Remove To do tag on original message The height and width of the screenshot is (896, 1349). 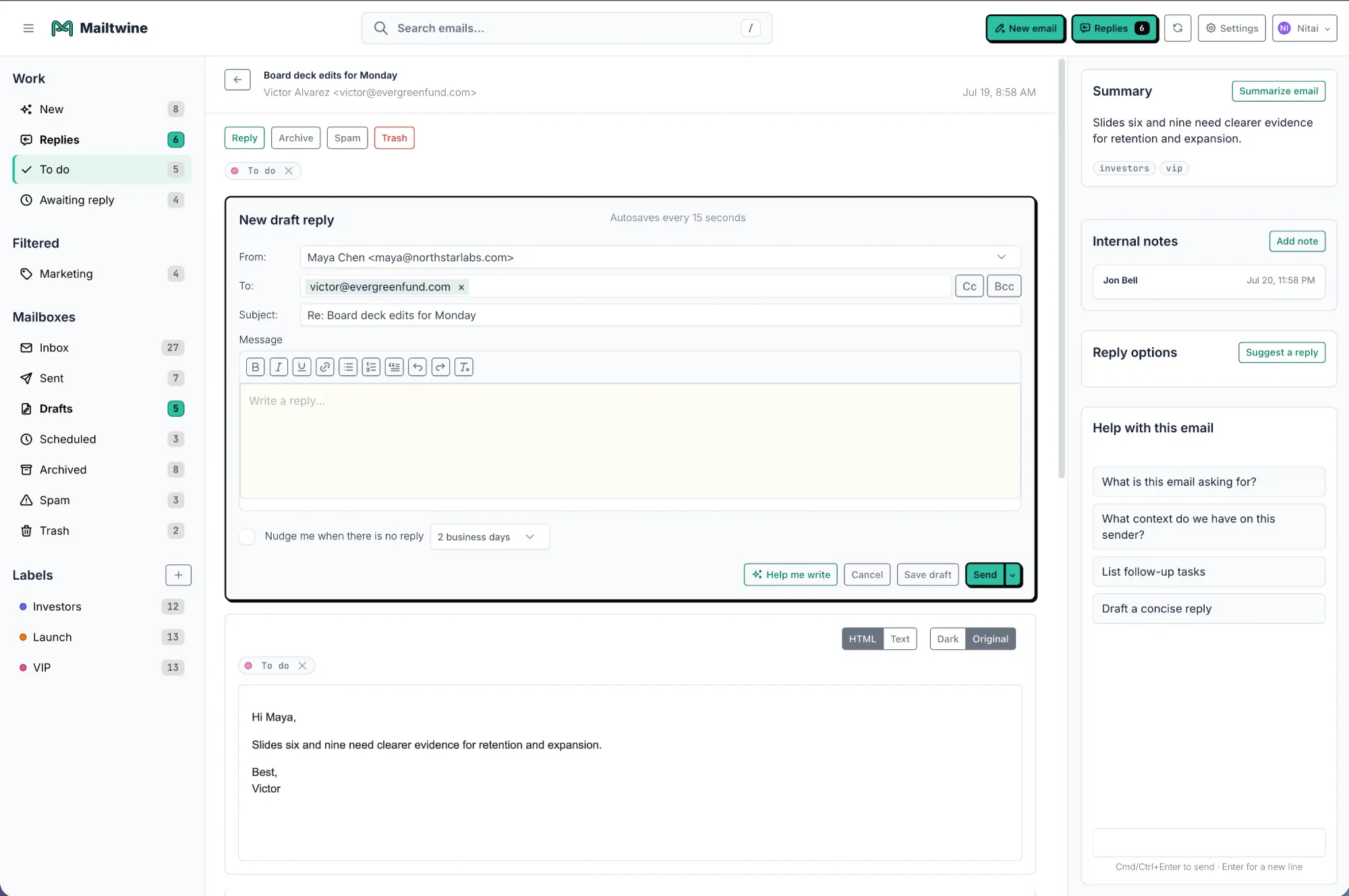[302, 665]
